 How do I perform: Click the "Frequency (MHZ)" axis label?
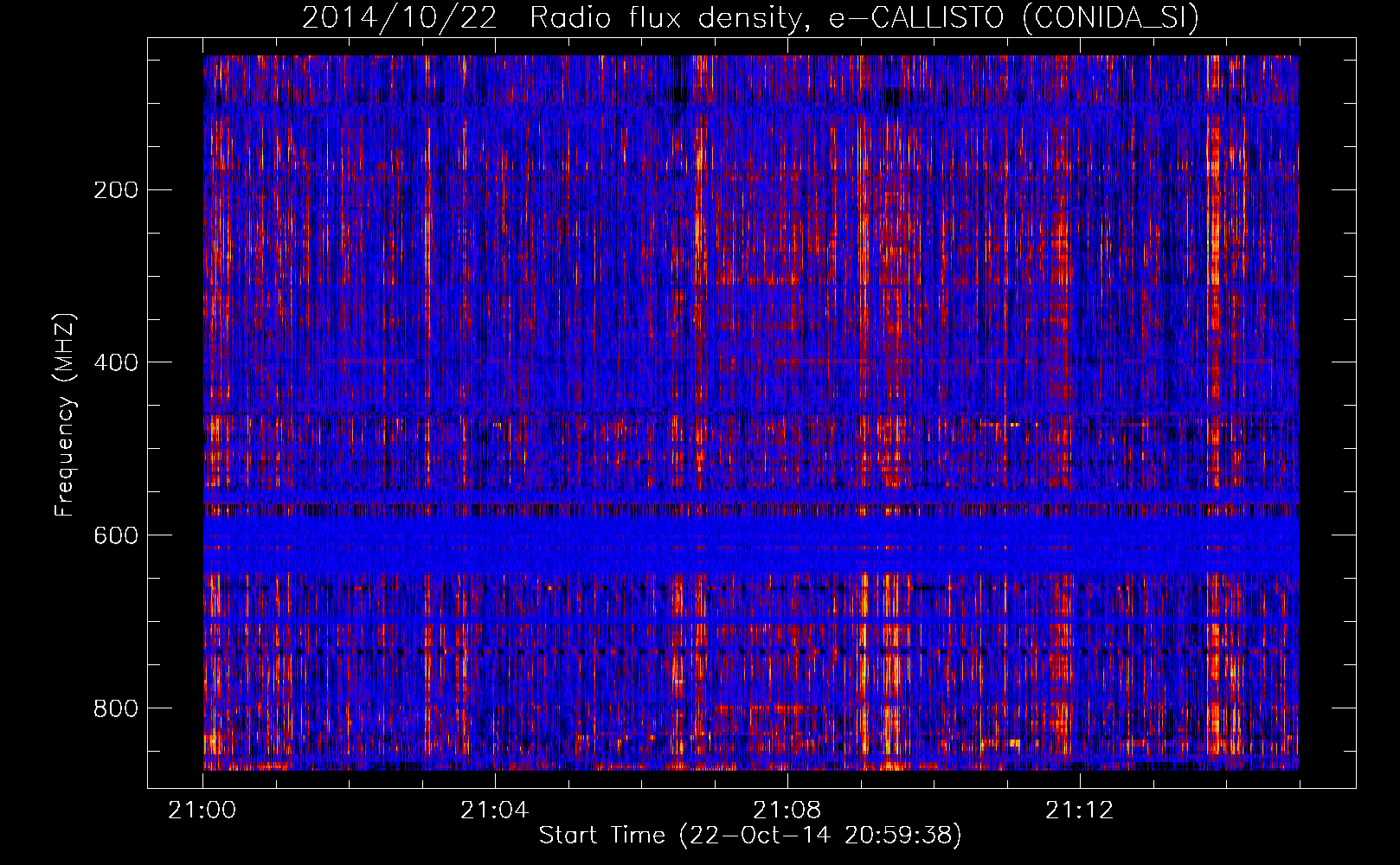coord(64,414)
